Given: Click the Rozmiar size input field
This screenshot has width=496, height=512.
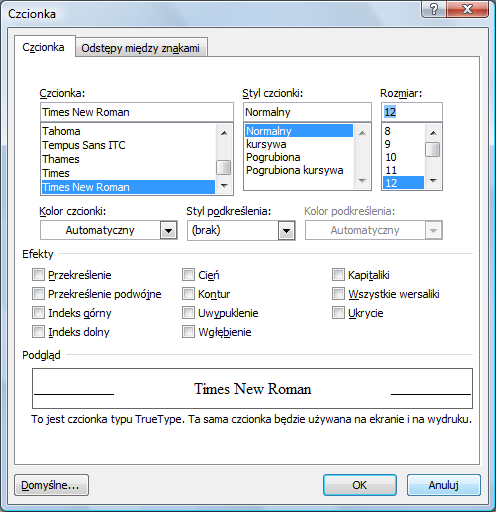Looking at the screenshot, I should [x=412, y=112].
